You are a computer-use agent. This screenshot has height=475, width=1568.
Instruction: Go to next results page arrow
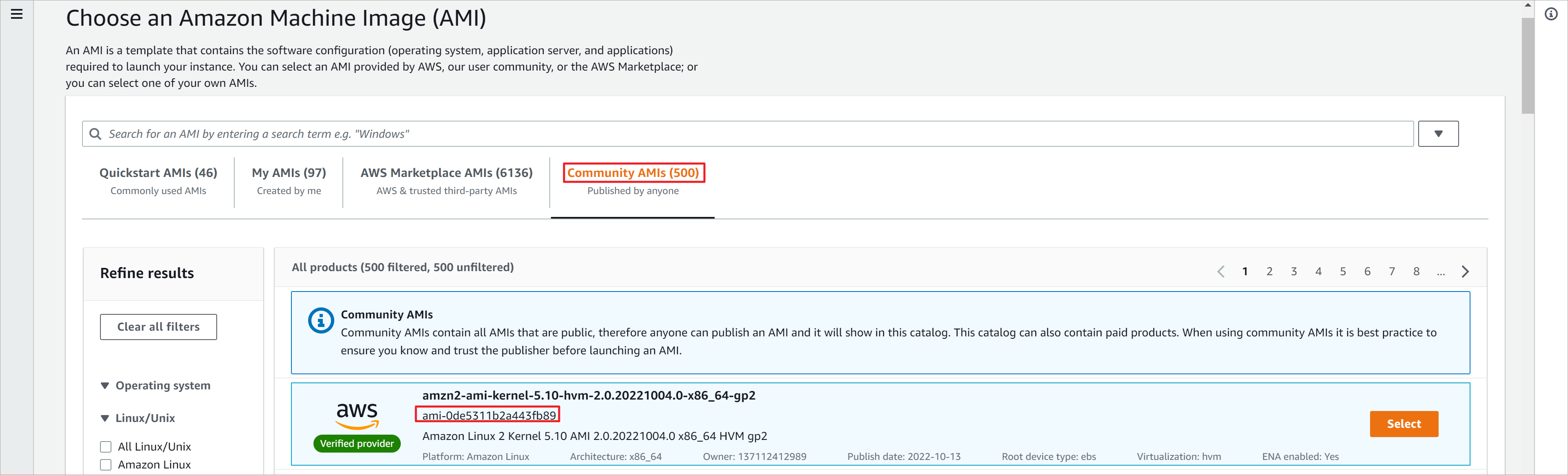[1465, 272]
